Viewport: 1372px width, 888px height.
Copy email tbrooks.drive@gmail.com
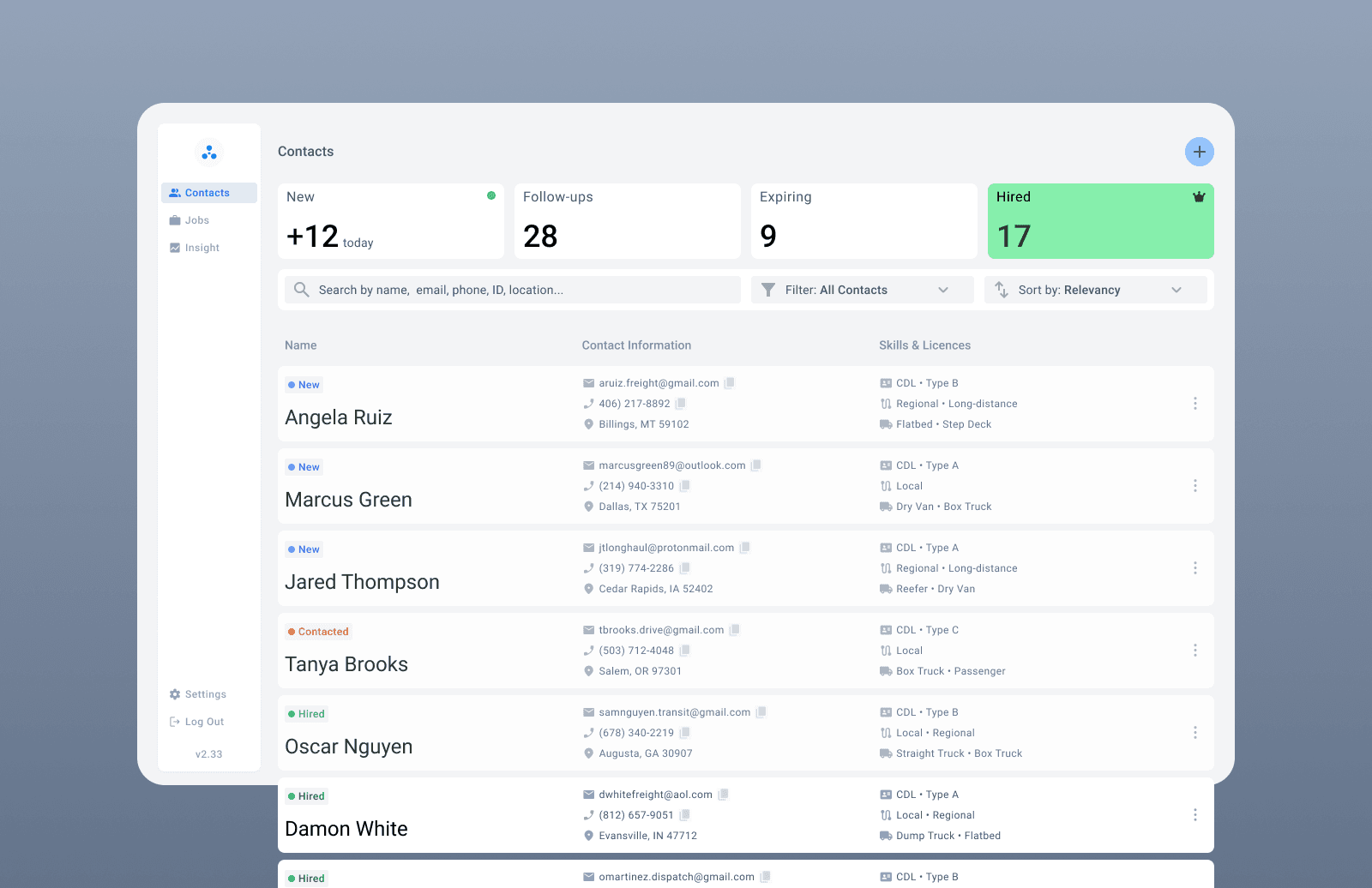coord(735,630)
